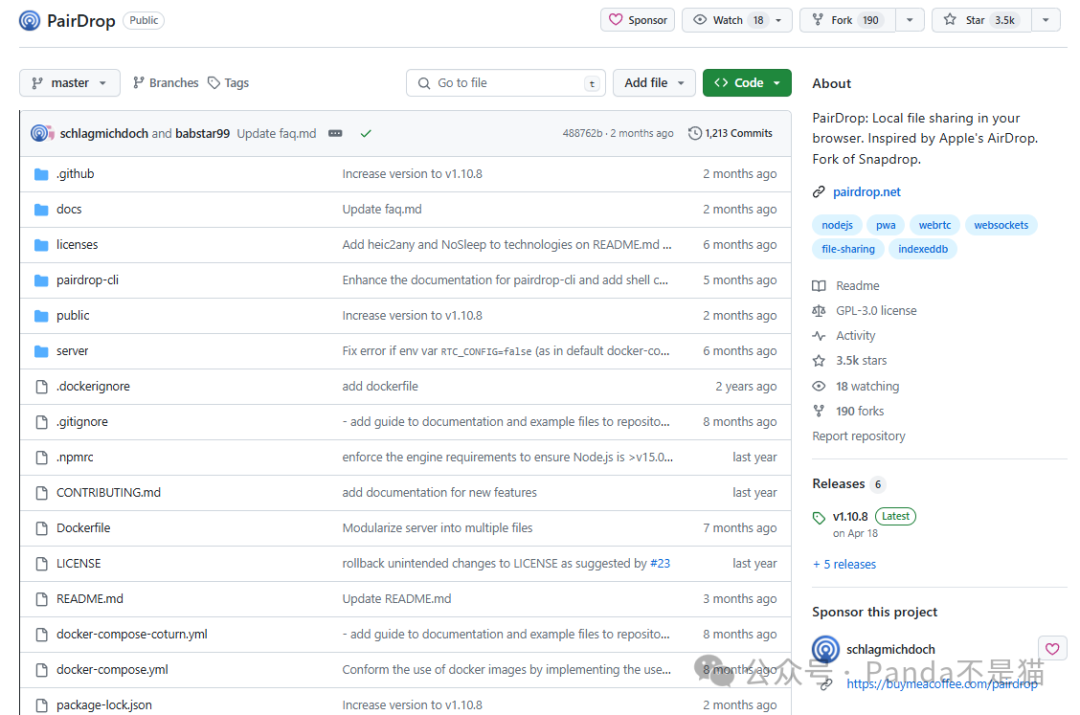Open the server folder icon

pyautogui.click(x=41, y=351)
